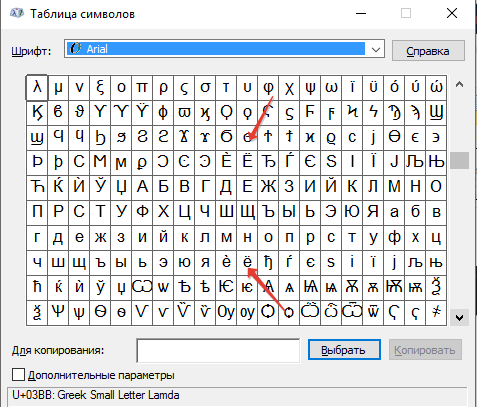Select the Ϸ sho capital letter cell
477x407 pixels.
pyautogui.click(x=37, y=163)
